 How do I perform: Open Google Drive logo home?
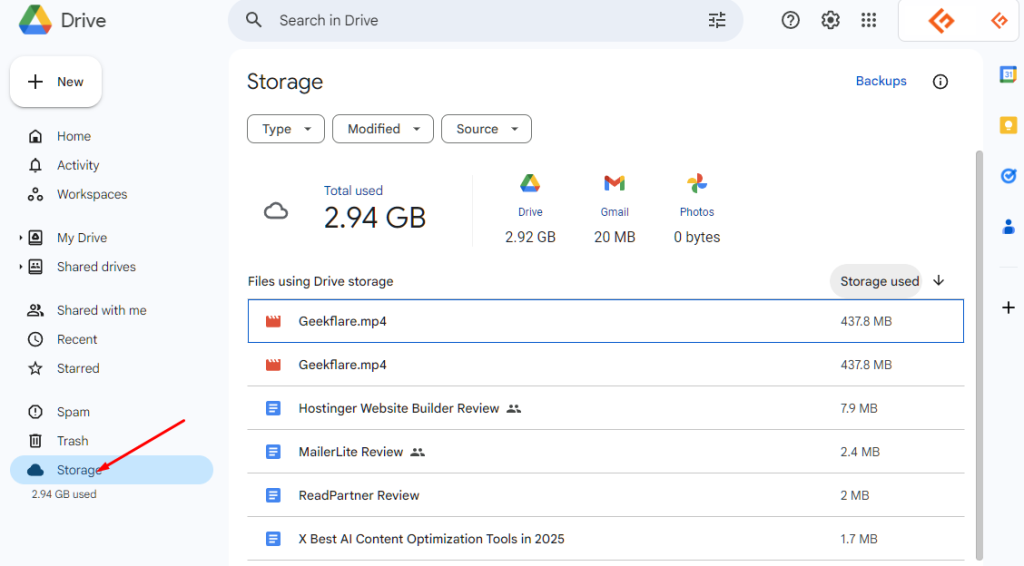pos(62,20)
